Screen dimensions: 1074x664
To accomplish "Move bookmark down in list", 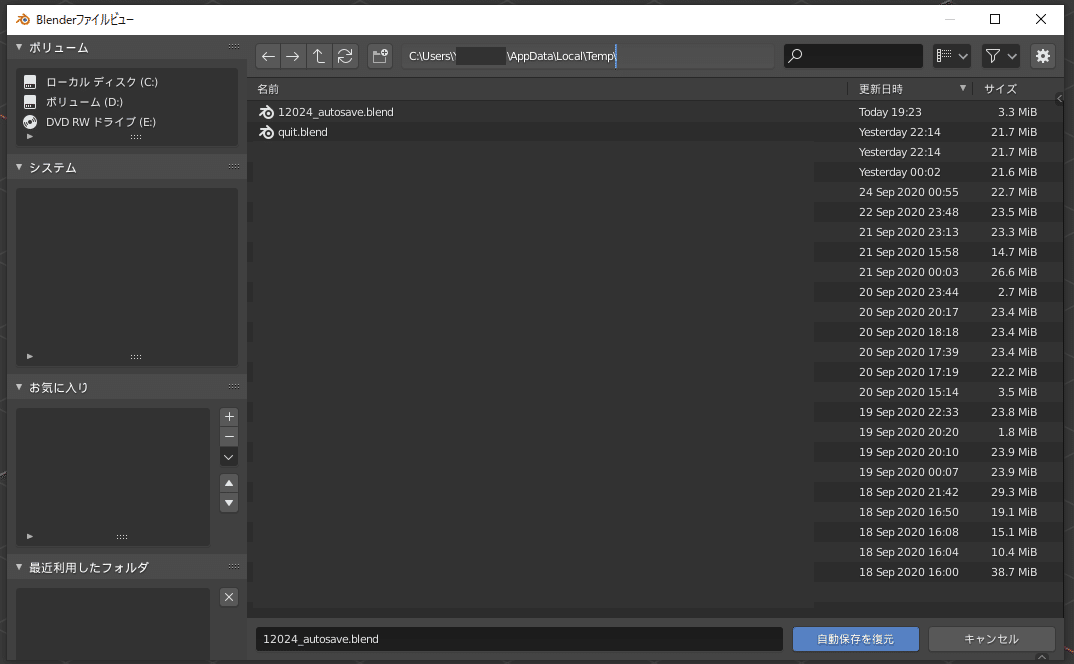I will tap(229, 503).
